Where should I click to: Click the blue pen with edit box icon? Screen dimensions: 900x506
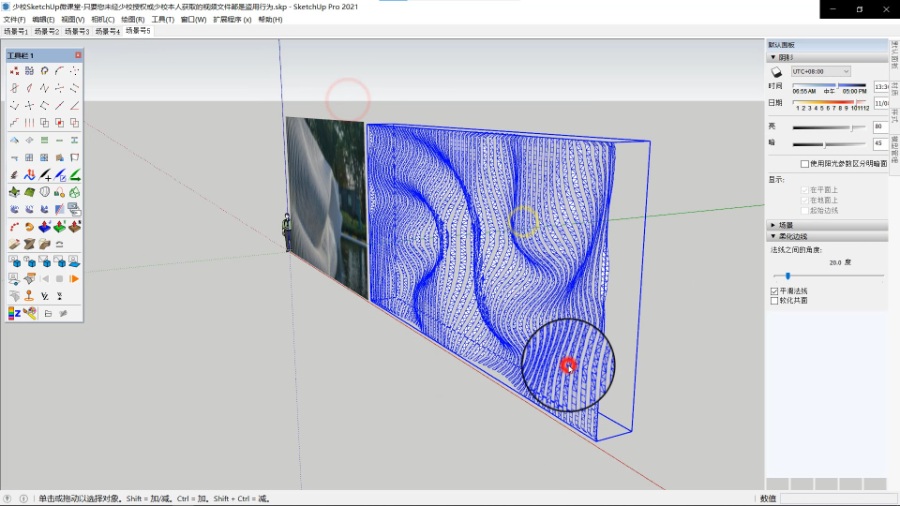[60, 175]
